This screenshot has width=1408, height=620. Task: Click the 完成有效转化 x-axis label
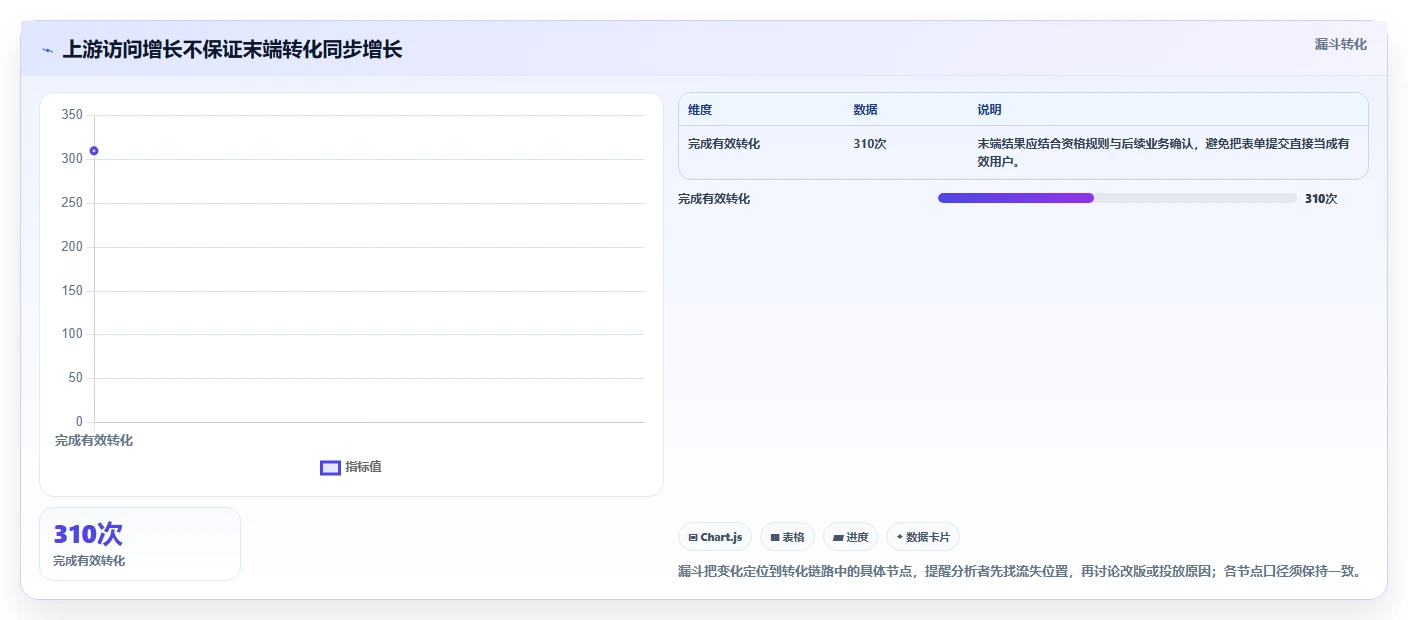(x=94, y=441)
